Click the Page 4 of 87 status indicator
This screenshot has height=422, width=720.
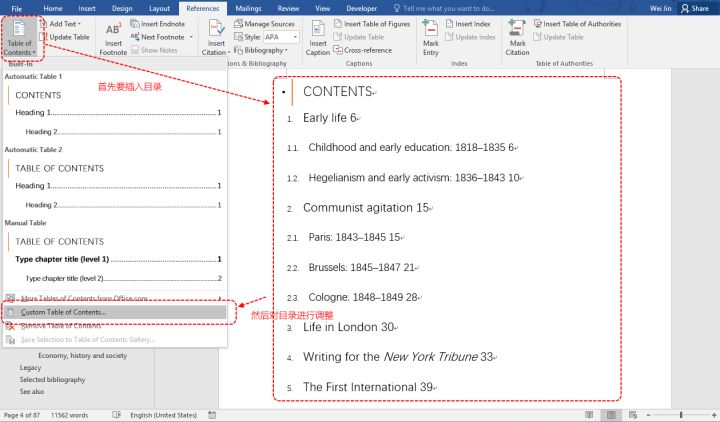22,415
